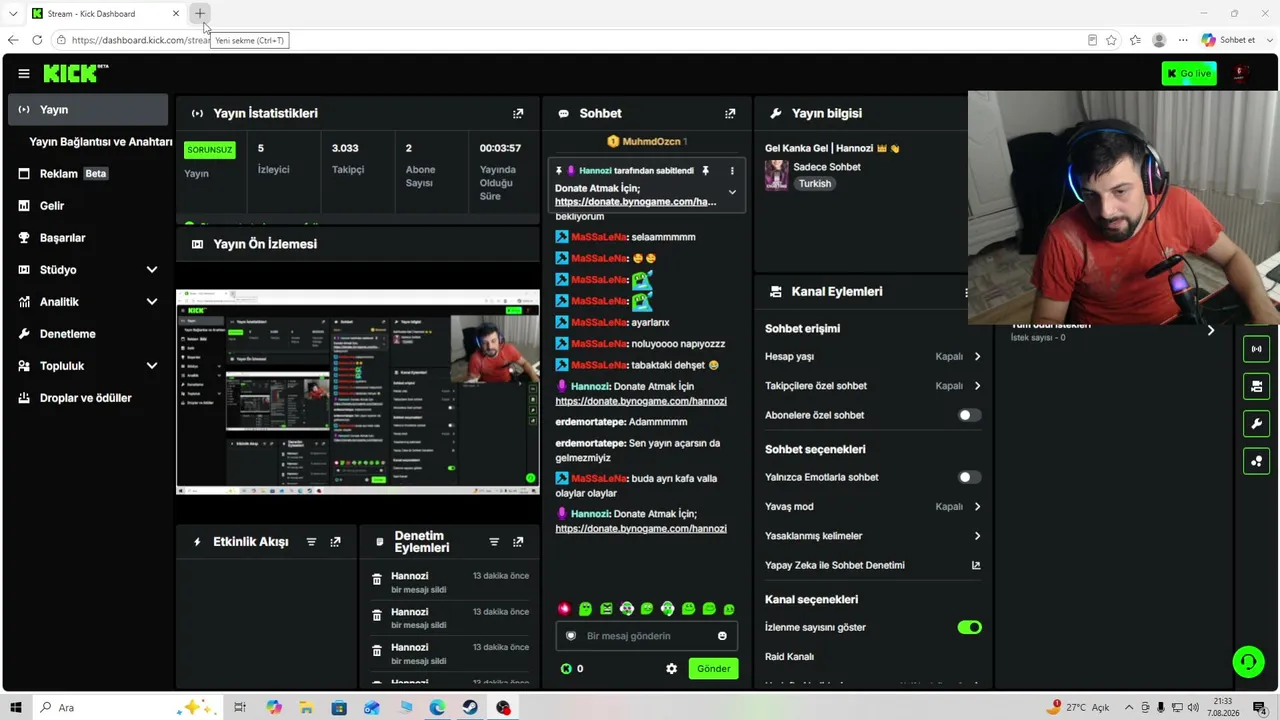Expand the pinned Donate message

(732, 193)
